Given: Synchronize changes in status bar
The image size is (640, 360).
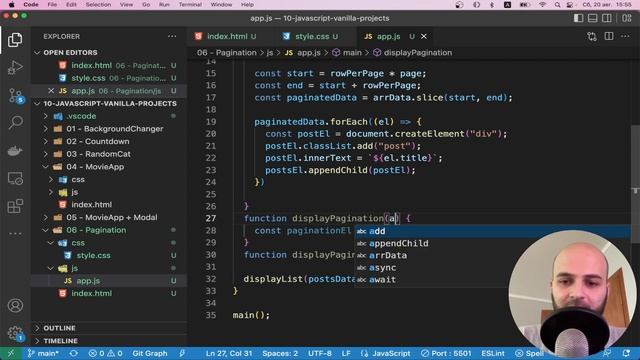Looking at the screenshot, I should click(73, 353).
